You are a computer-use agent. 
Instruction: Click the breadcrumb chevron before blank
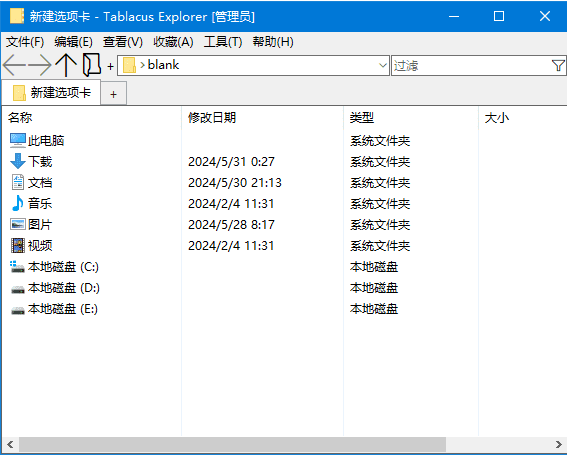142,65
